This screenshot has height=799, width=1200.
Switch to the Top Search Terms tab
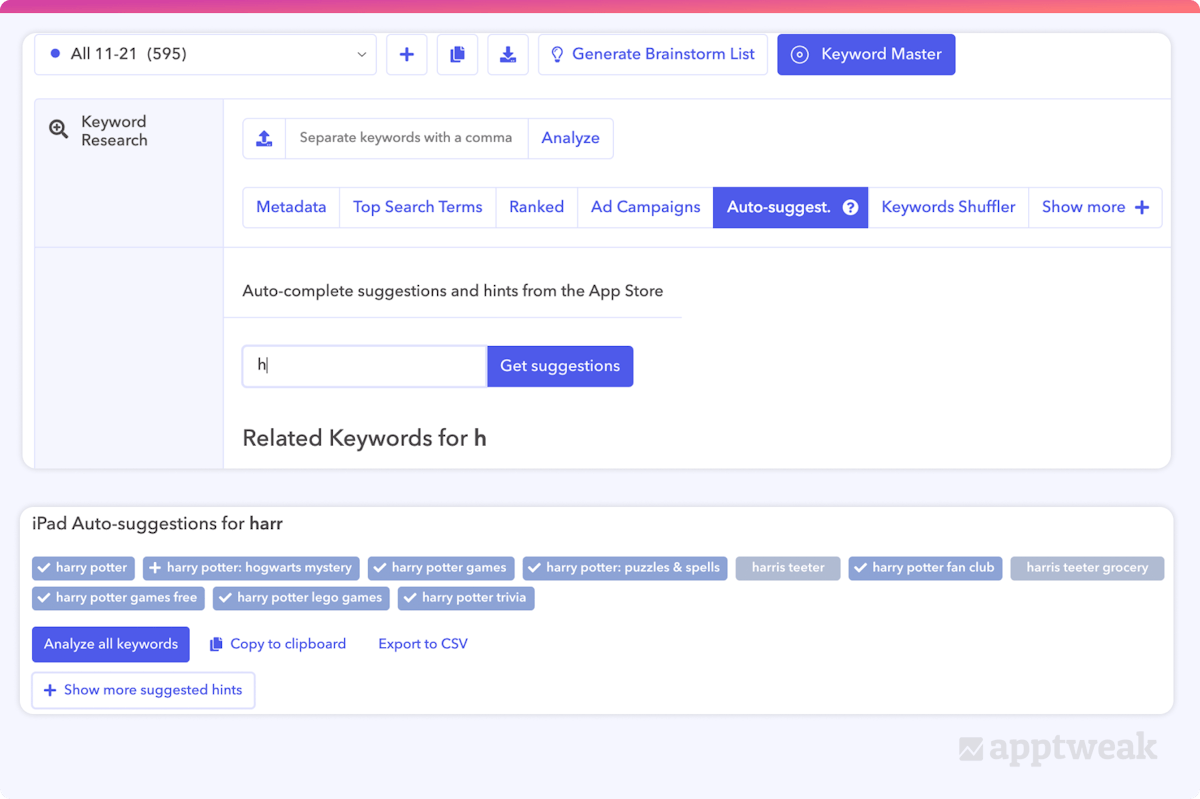pyautogui.click(x=417, y=207)
